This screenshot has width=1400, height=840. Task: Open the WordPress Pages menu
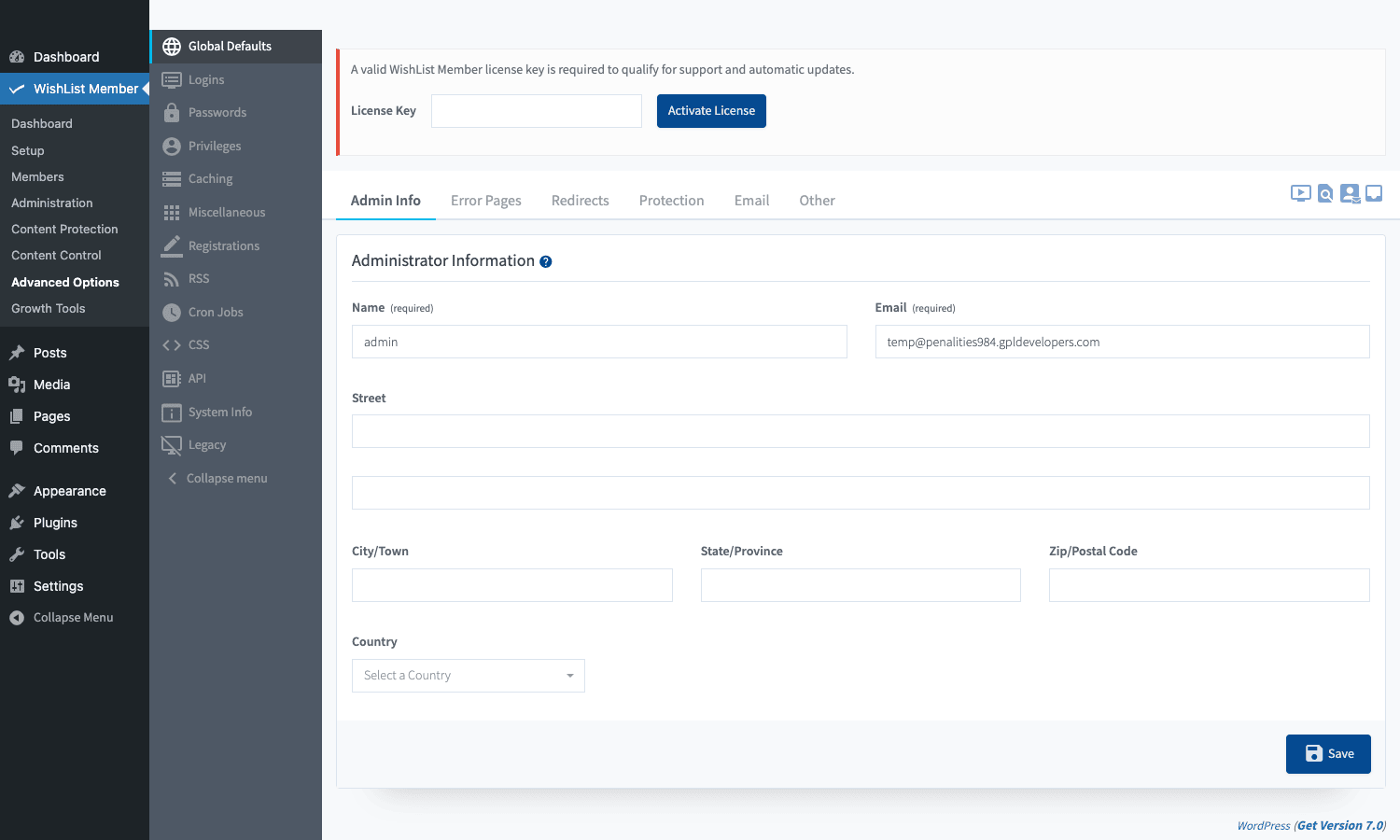pos(75,416)
